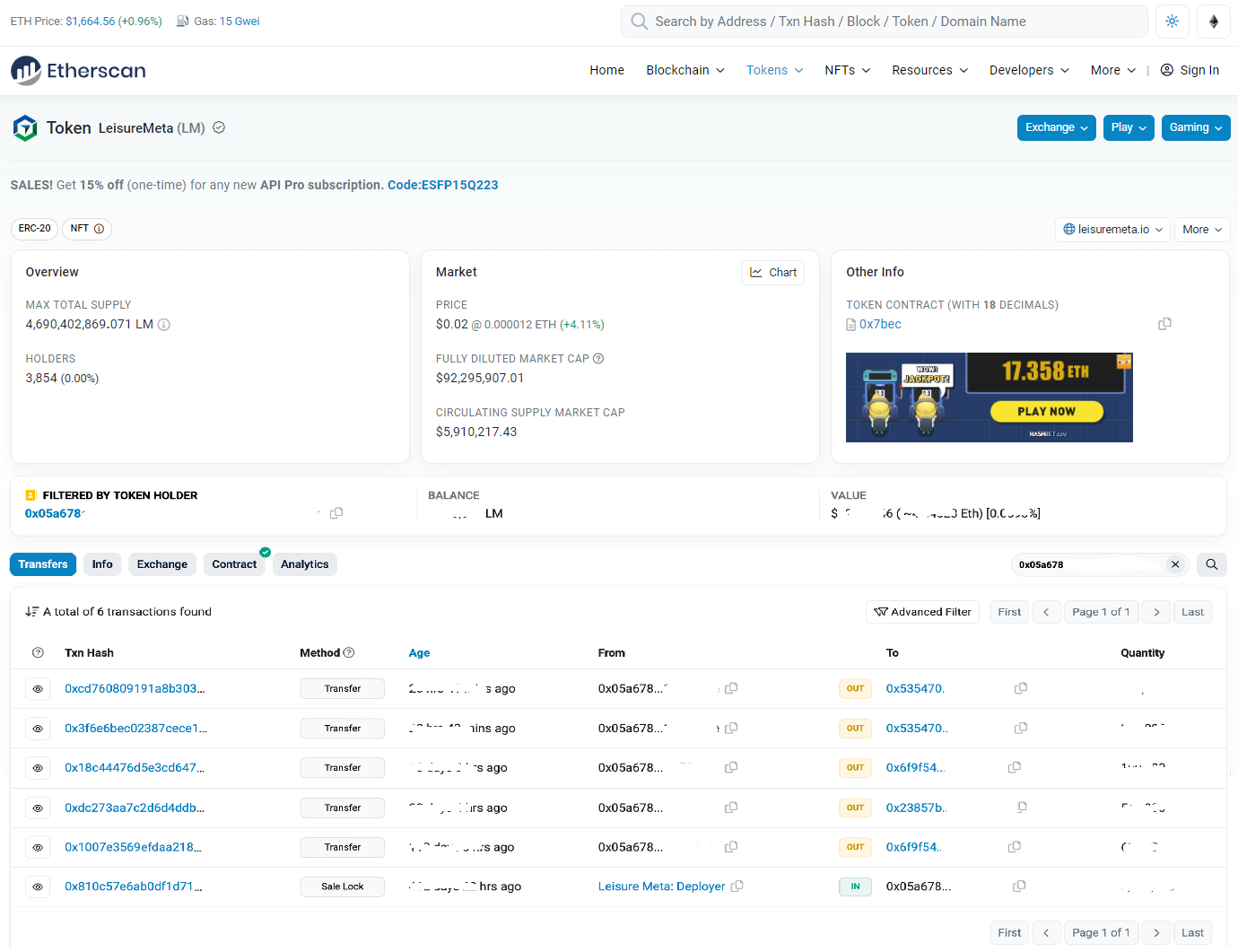The image size is (1238, 952).
Task: Open the Play dropdown button
Action: pyautogui.click(x=1129, y=127)
